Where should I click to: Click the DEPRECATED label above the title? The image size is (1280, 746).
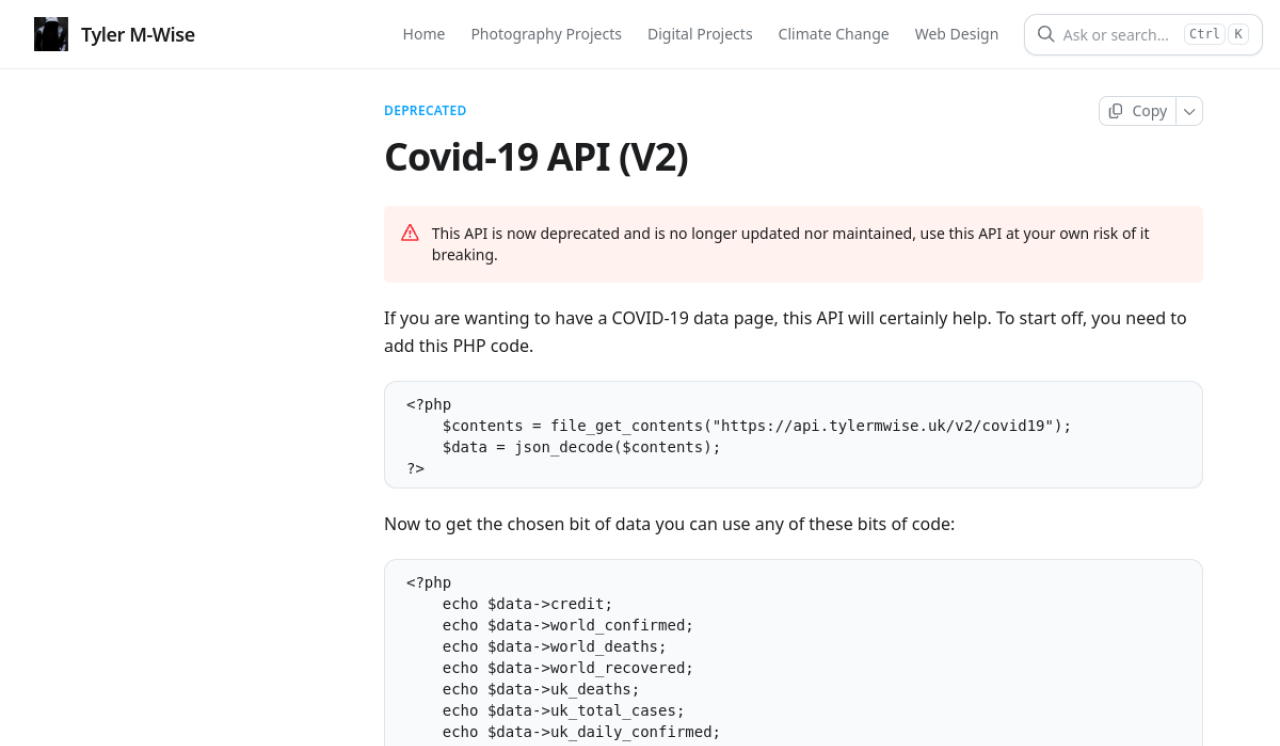(425, 111)
